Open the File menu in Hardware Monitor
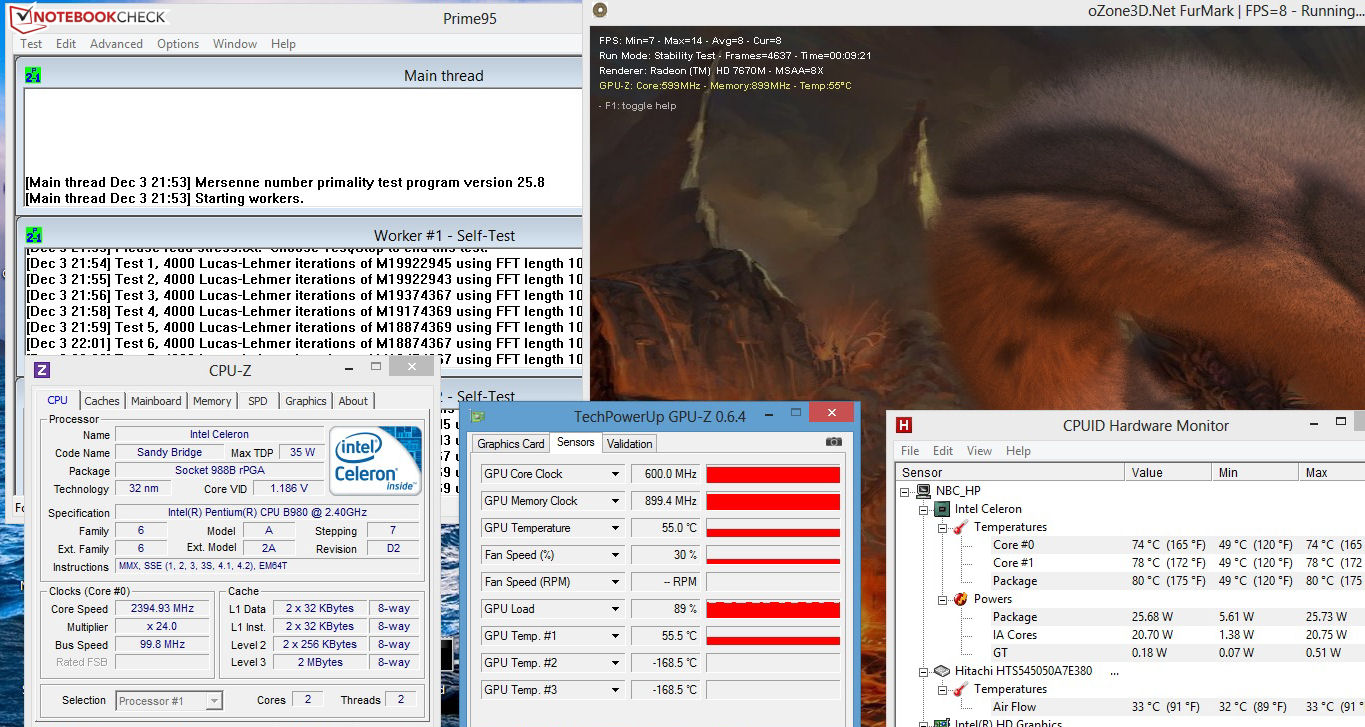The height and width of the screenshot is (727, 1365). [x=910, y=451]
